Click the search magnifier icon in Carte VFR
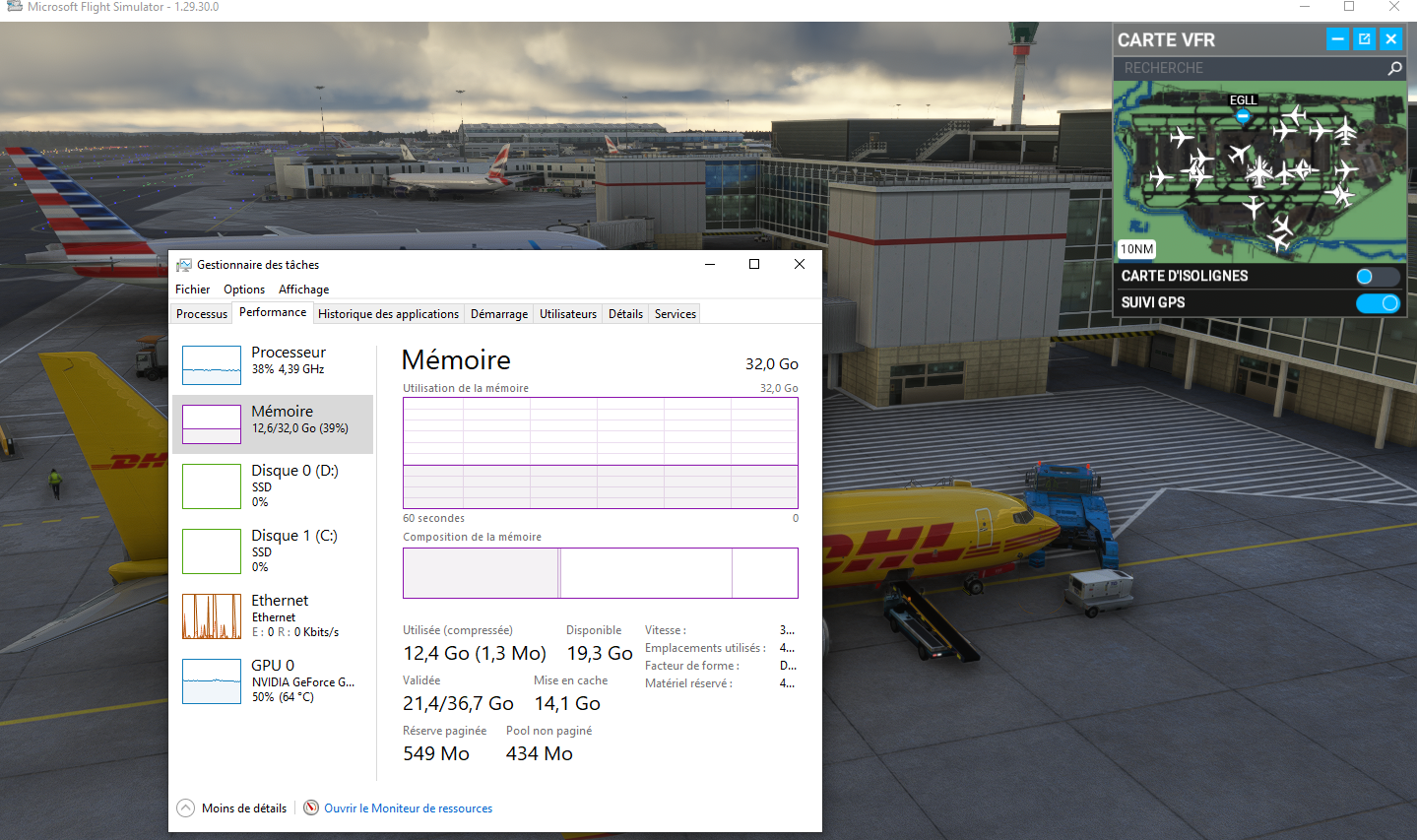1417x840 pixels. coord(1394,68)
